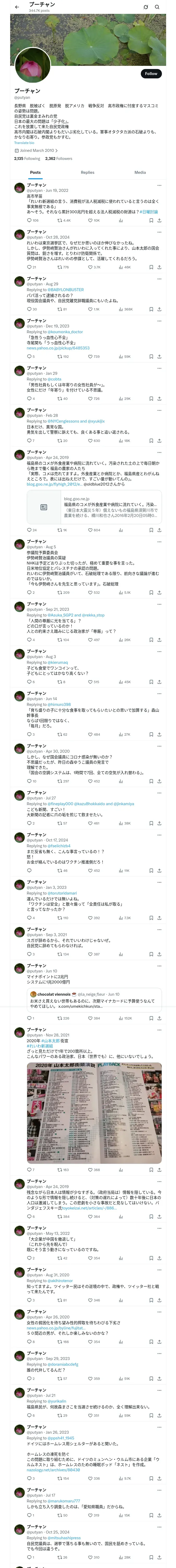Open more options on Apr 30, 2020 post
The width and height of the screenshot is (176, 1568).
159,746
